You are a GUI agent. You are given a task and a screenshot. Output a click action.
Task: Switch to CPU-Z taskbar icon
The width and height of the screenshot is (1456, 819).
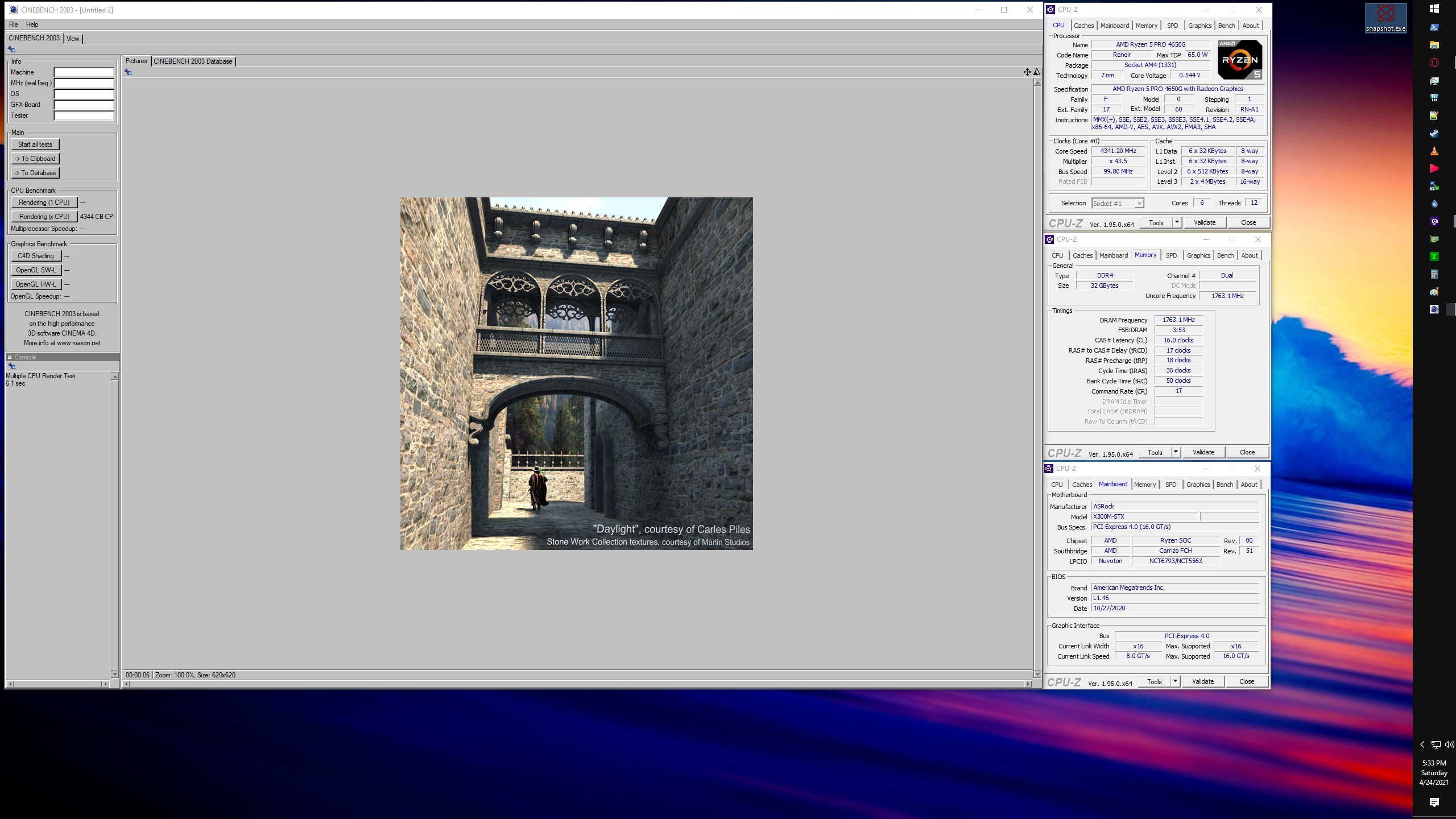tap(1434, 221)
